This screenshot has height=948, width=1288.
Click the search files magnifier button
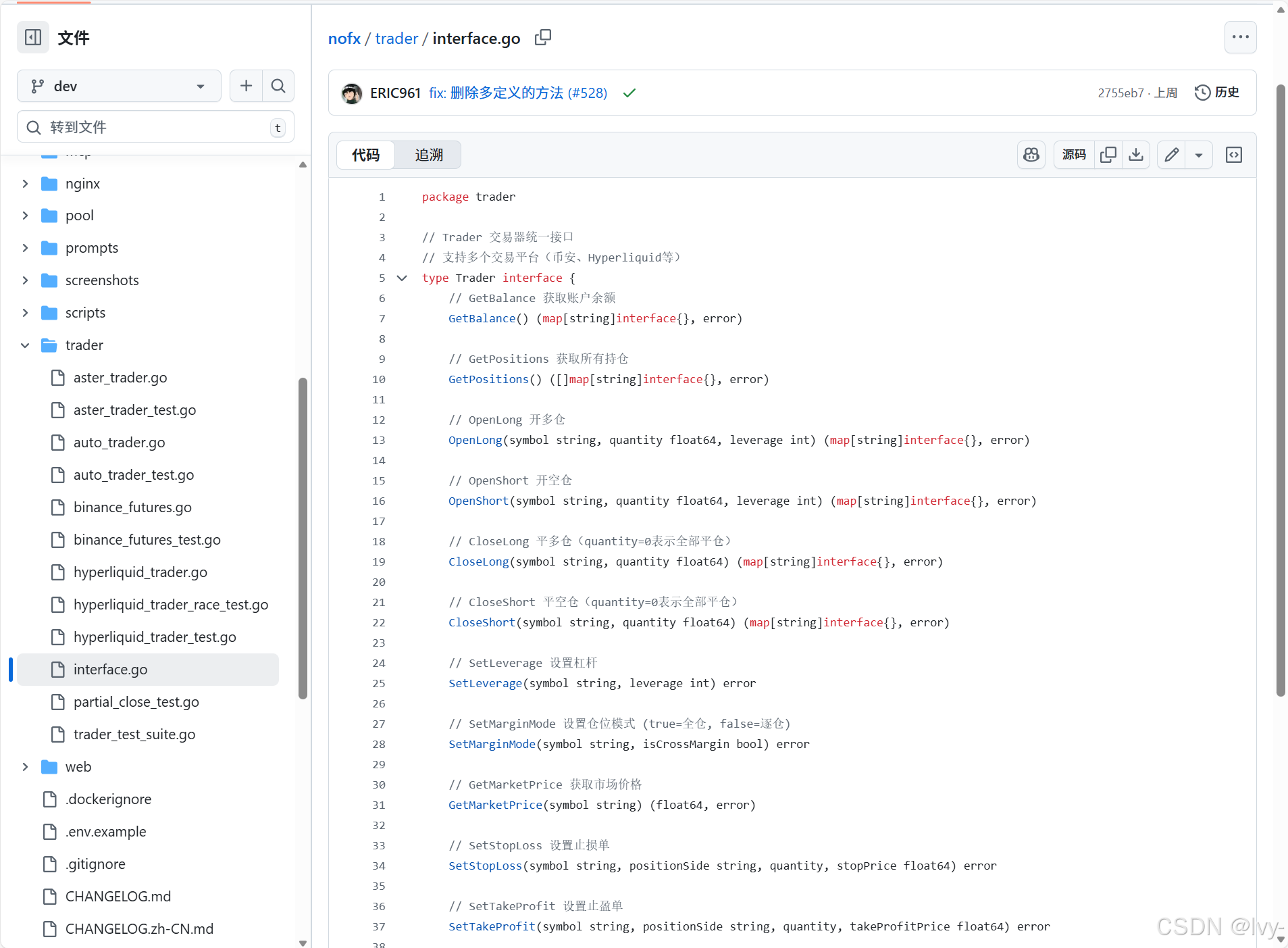(x=278, y=86)
